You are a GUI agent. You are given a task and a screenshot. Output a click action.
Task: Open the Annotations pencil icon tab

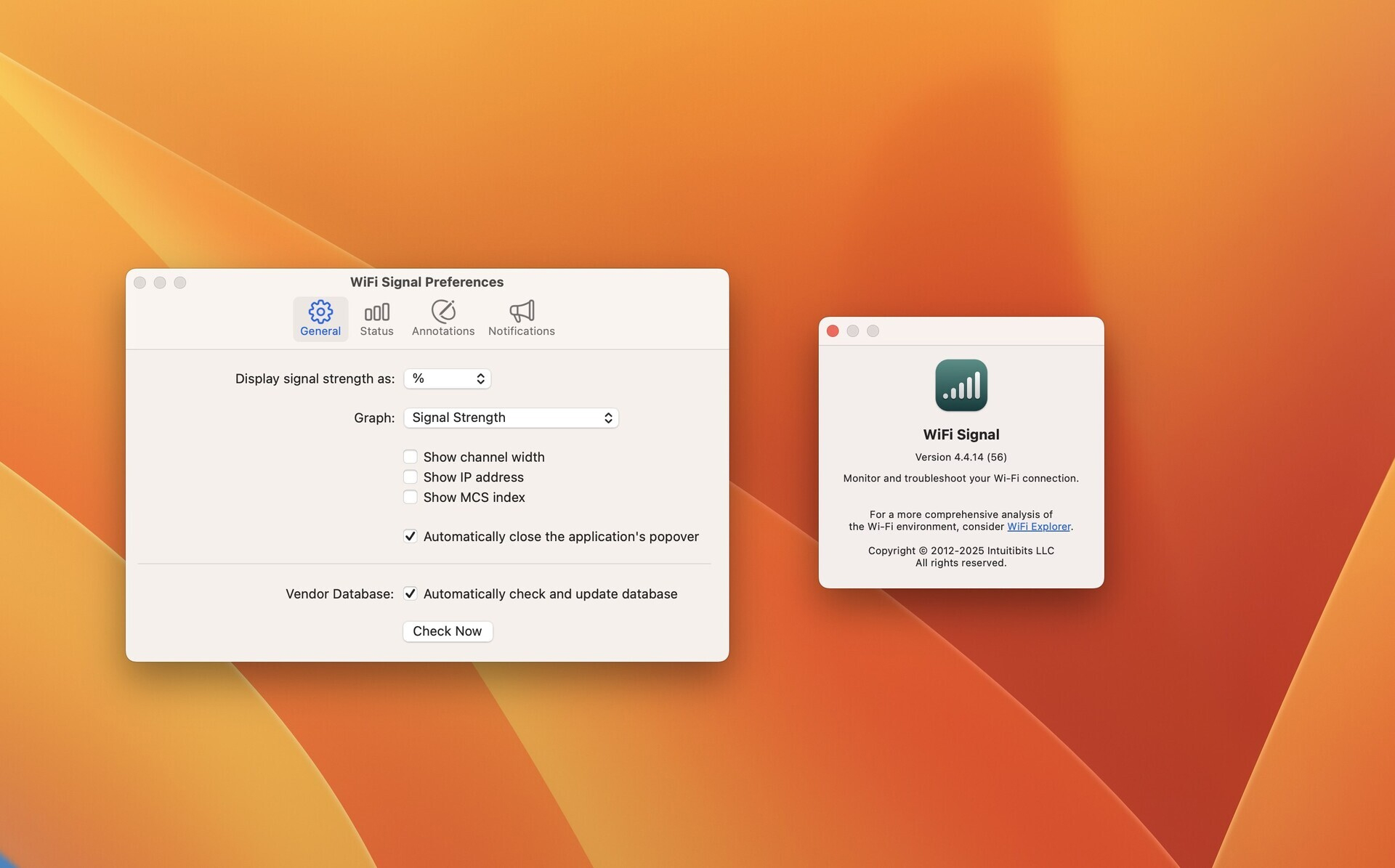(x=443, y=318)
